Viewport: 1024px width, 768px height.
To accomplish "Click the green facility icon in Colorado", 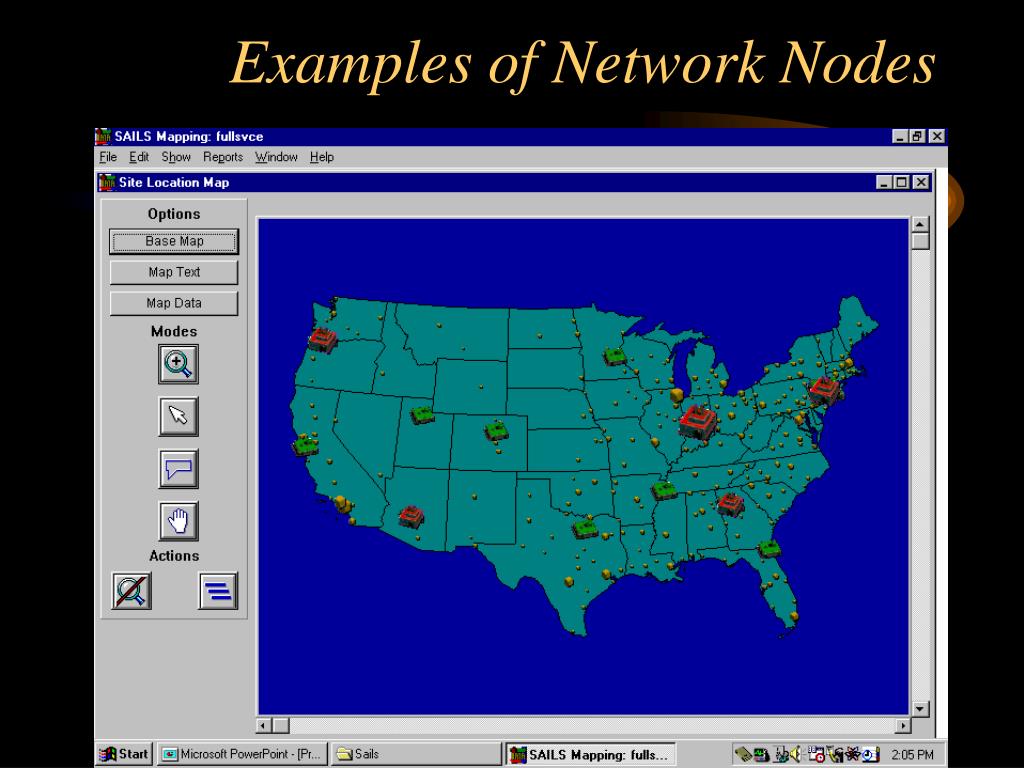I will (496, 430).
